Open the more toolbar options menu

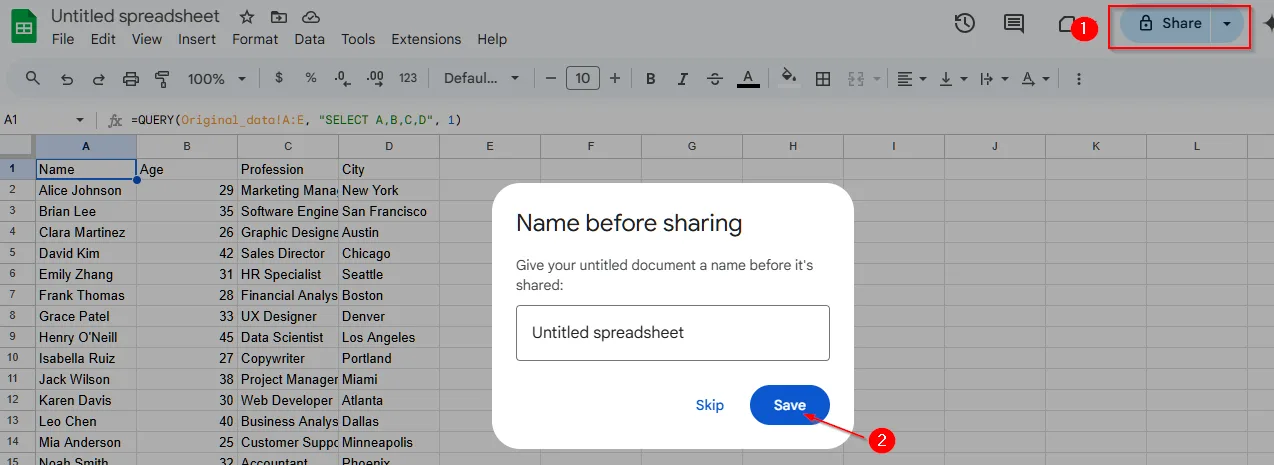pos(1078,78)
